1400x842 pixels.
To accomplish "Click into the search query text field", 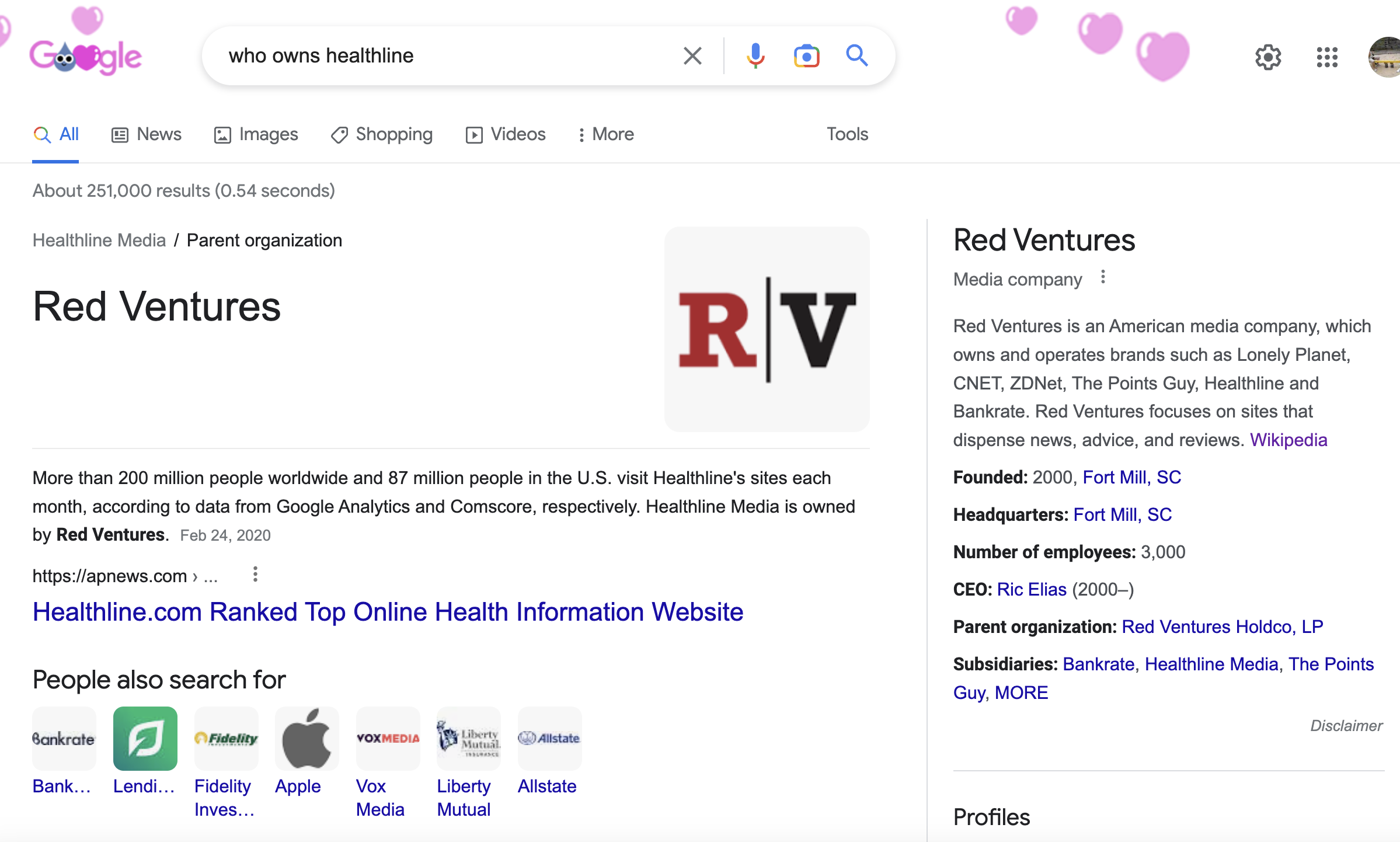I will [x=444, y=56].
